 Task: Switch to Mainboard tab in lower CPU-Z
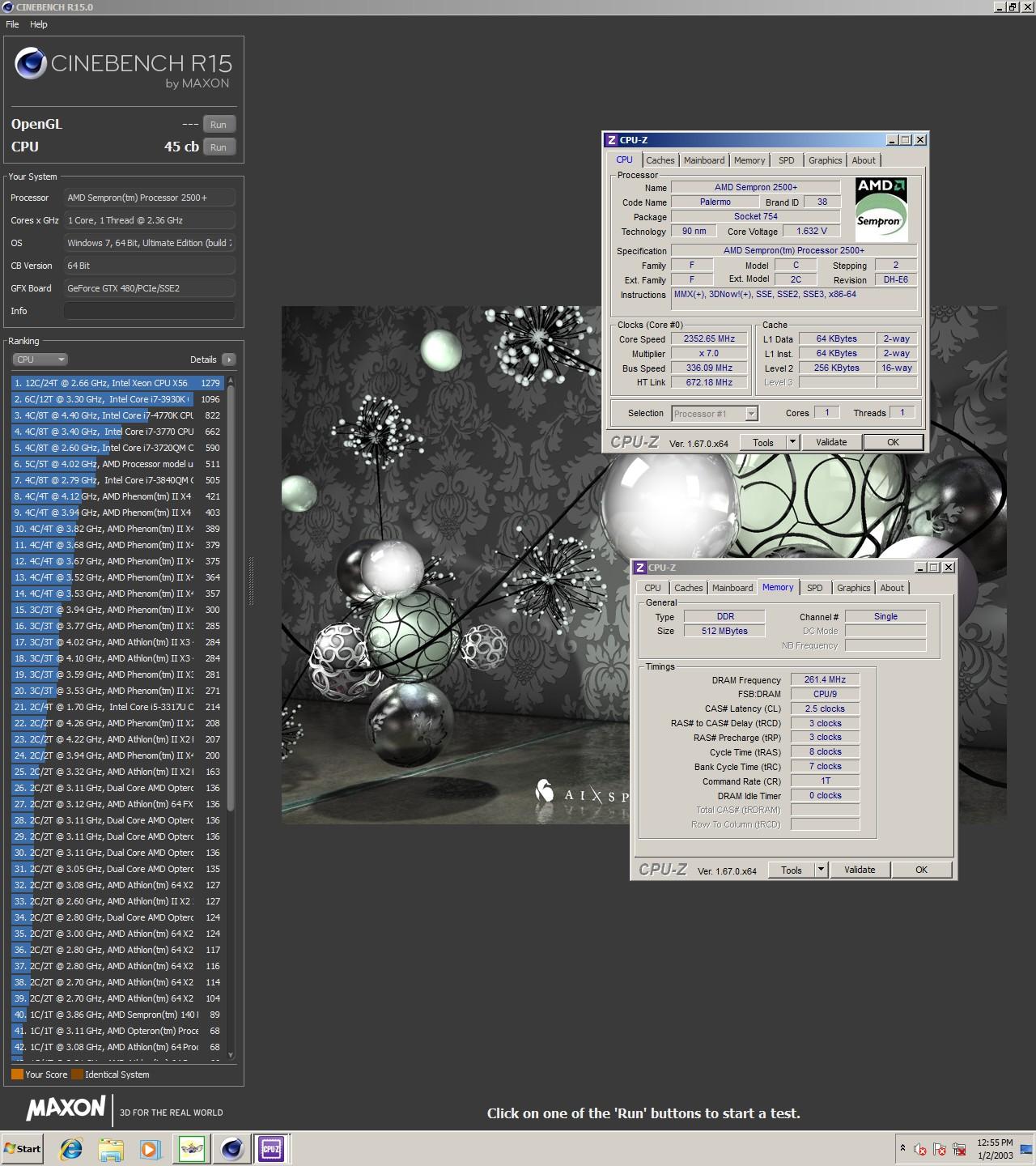coord(732,588)
